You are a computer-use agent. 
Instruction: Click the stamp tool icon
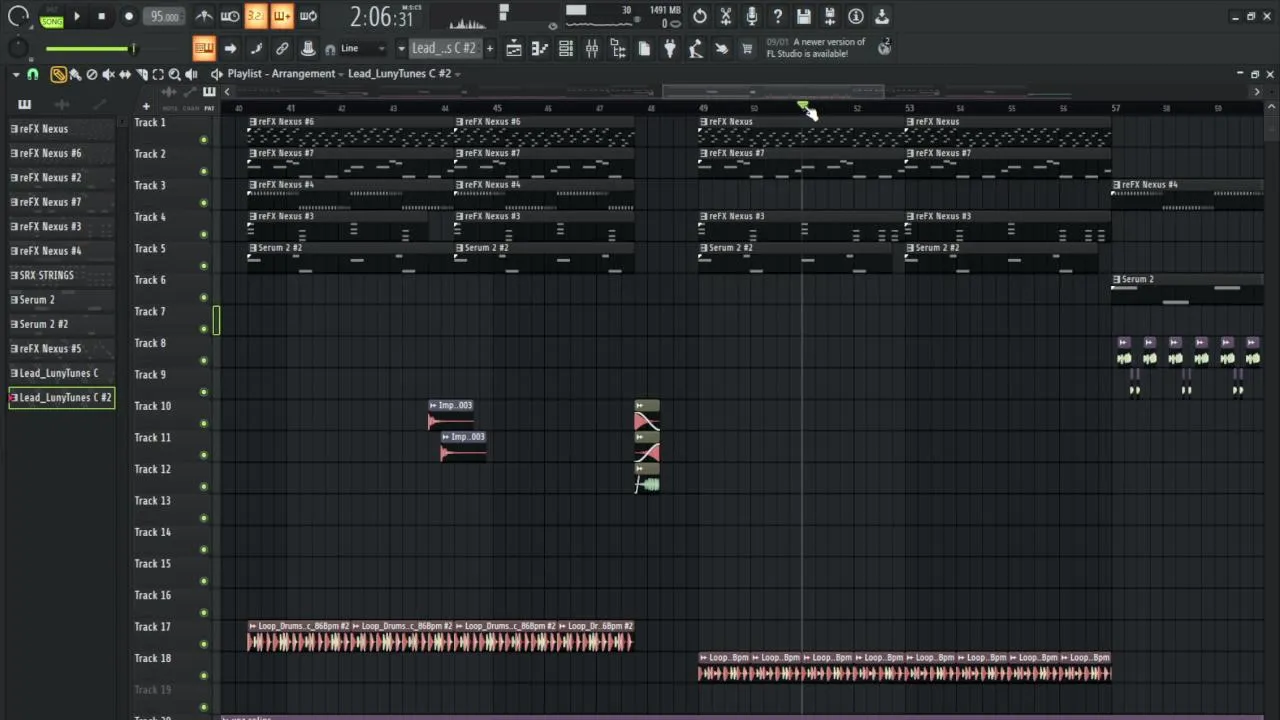pos(308,48)
